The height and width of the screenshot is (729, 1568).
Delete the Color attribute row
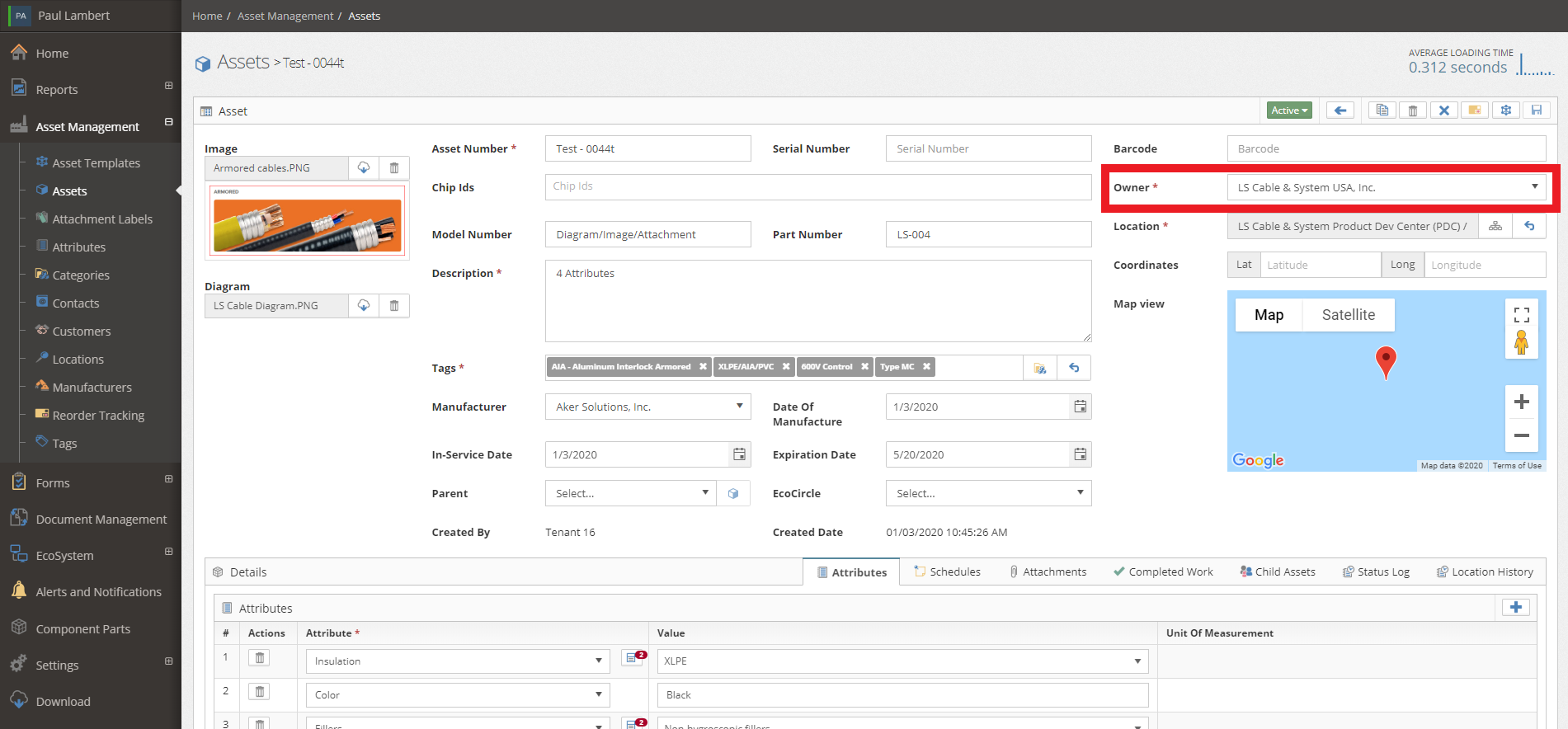pos(259,692)
